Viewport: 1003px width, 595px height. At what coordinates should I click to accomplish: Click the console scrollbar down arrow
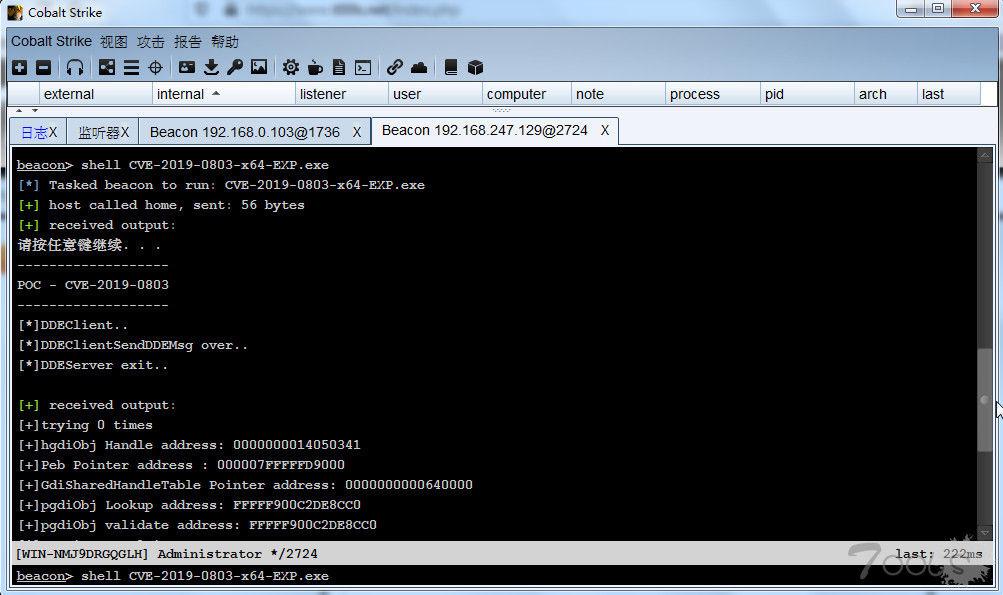pyautogui.click(x=985, y=533)
